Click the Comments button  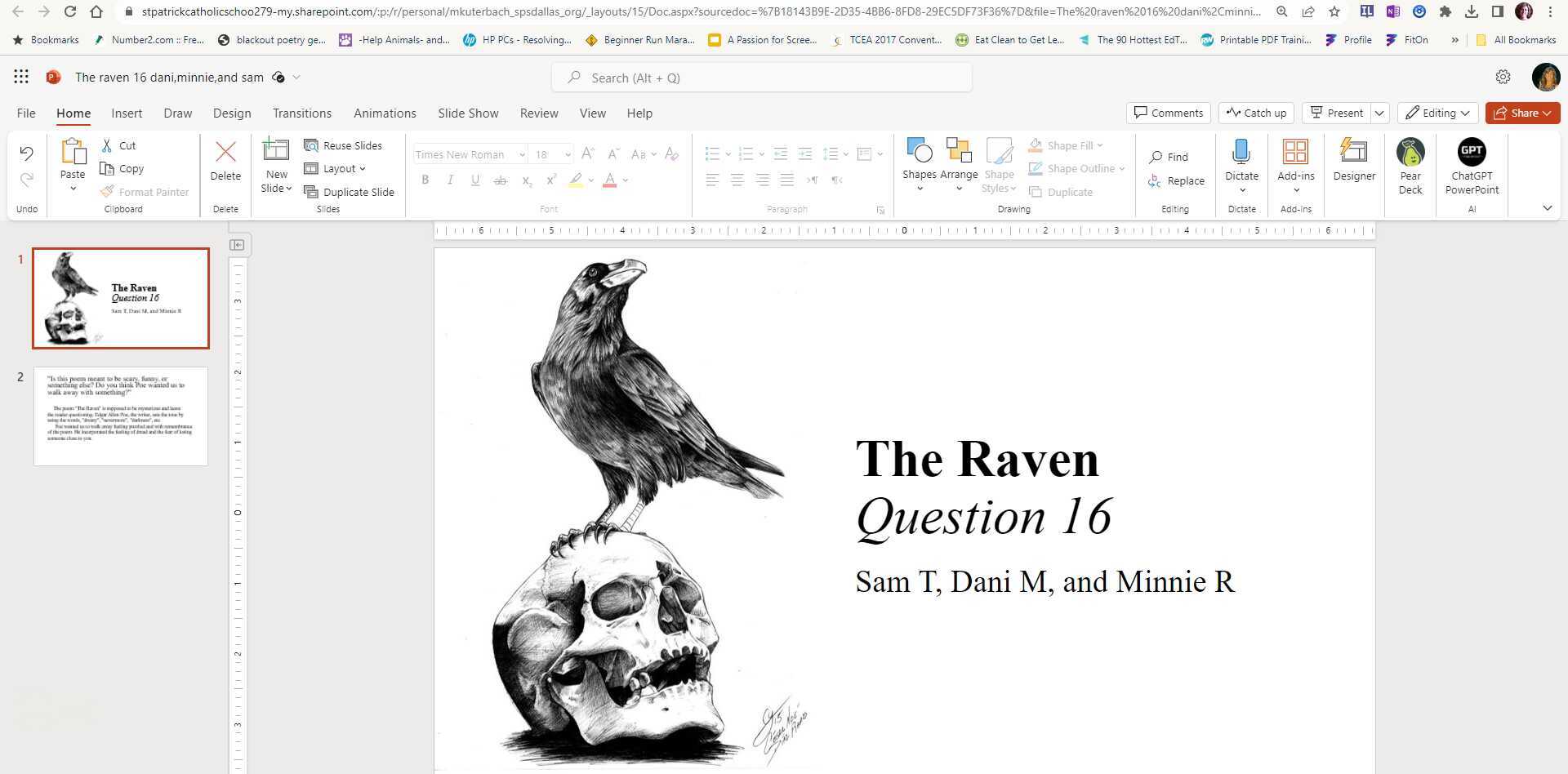point(1169,113)
